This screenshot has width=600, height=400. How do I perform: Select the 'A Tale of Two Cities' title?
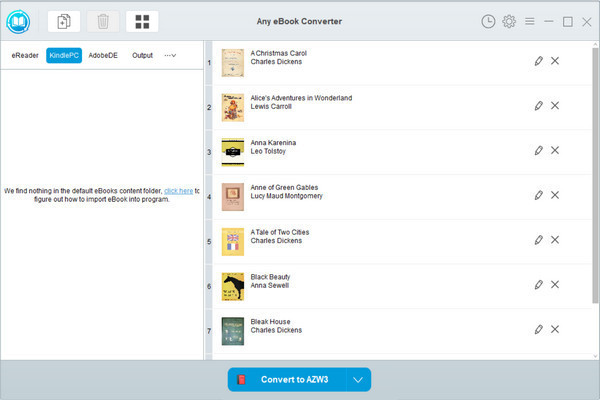[x=280, y=232]
